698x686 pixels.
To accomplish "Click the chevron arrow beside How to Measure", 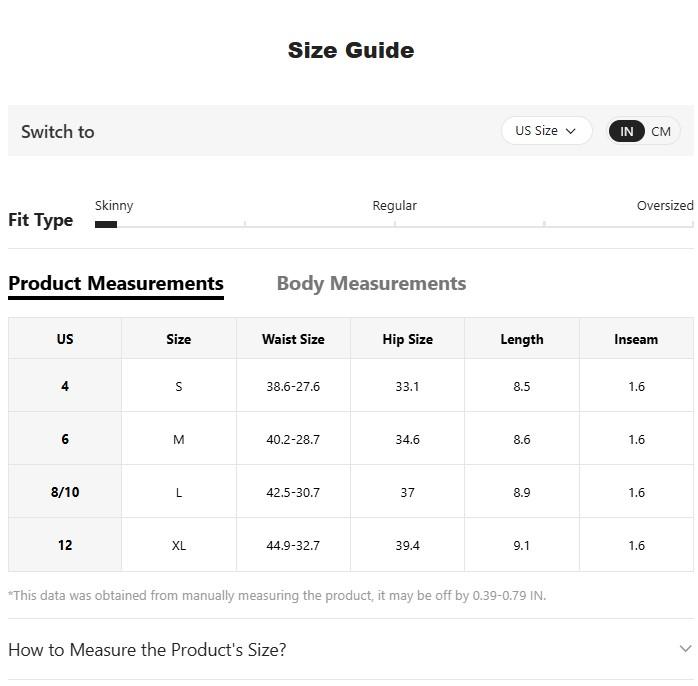I will pyautogui.click(x=685, y=649).
